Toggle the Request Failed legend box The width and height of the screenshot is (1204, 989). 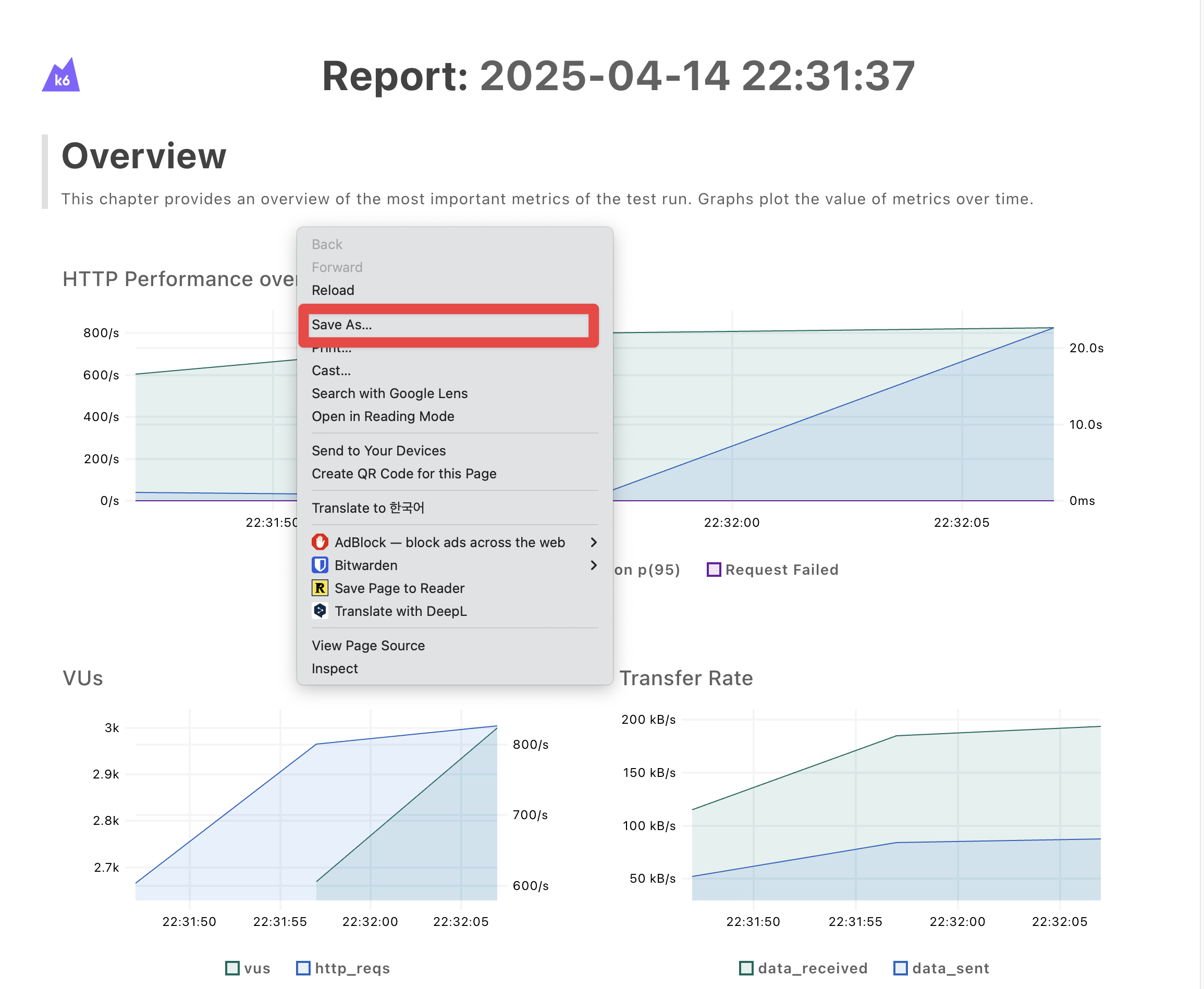coord(714,569)
